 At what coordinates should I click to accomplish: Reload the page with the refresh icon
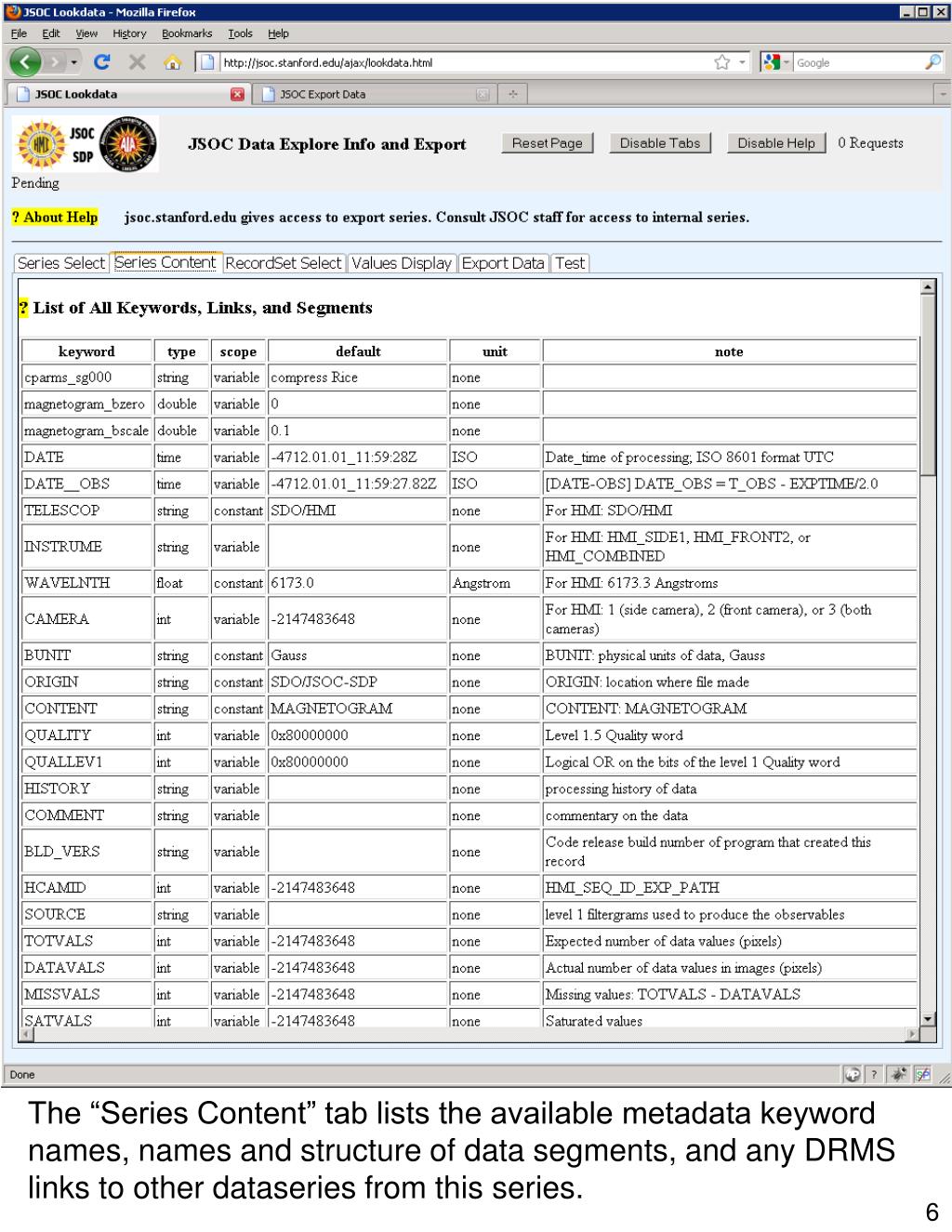tap(102, 62)
